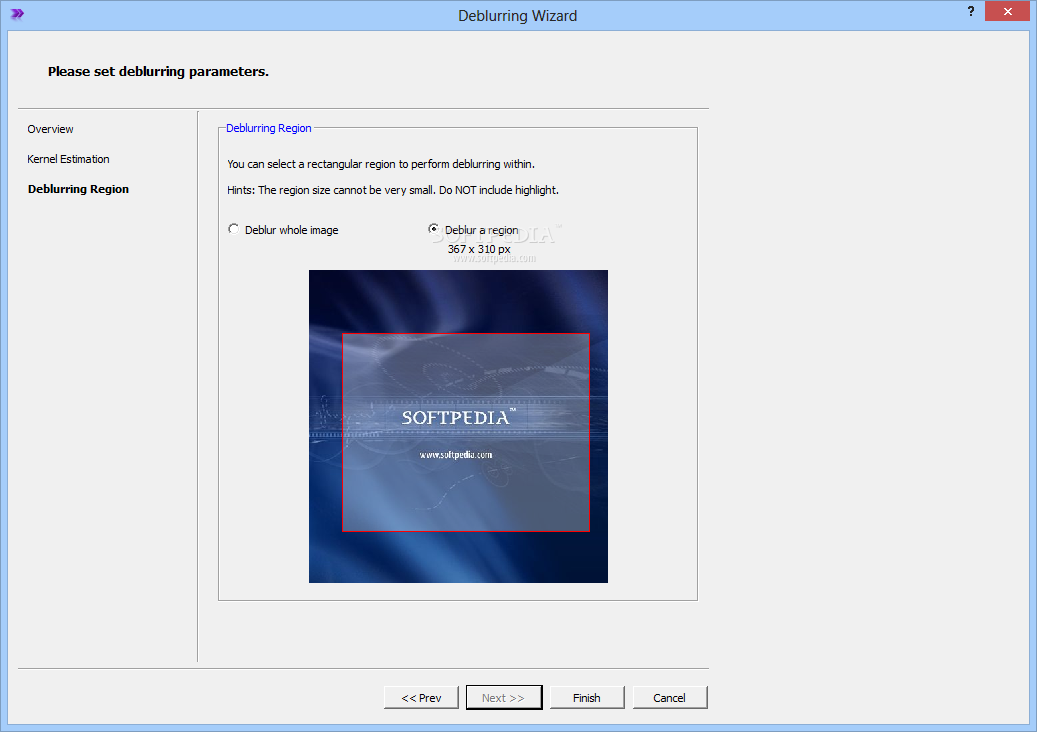Choose the Deblur a region radio button

[x=433, y=229]
